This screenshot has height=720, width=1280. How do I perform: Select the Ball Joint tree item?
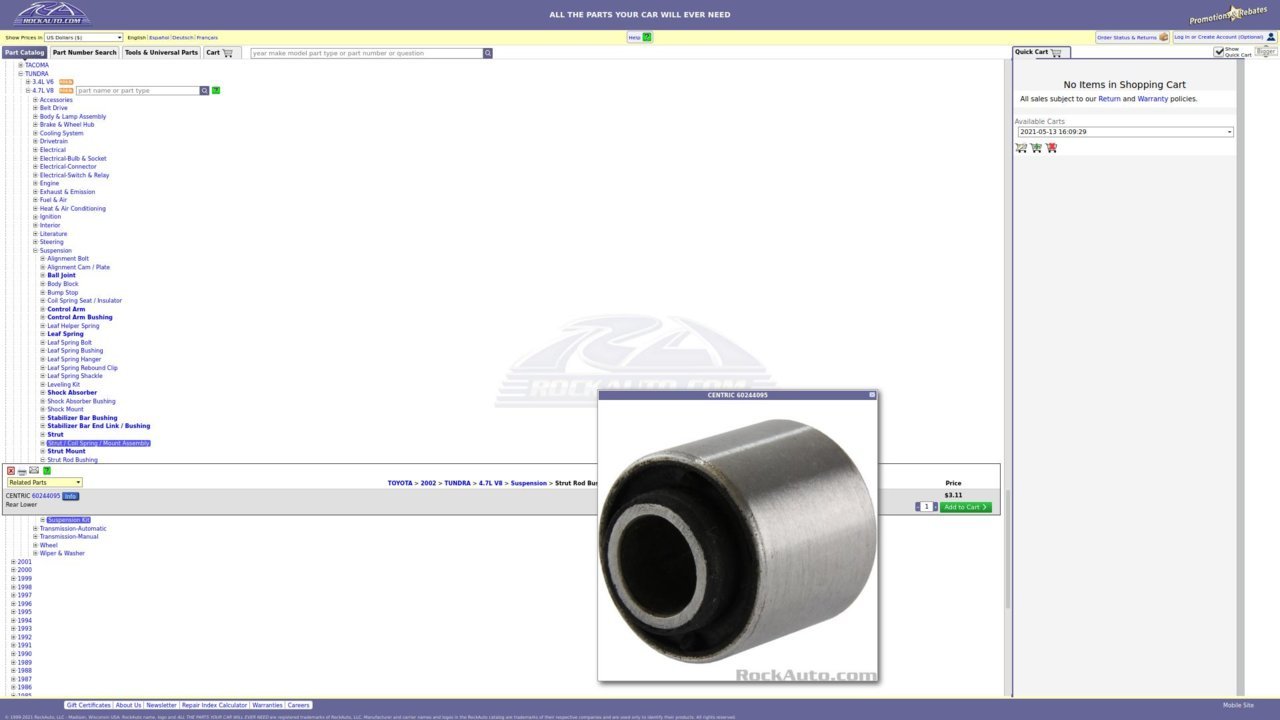pyautogui.click(x=61, y=275)
